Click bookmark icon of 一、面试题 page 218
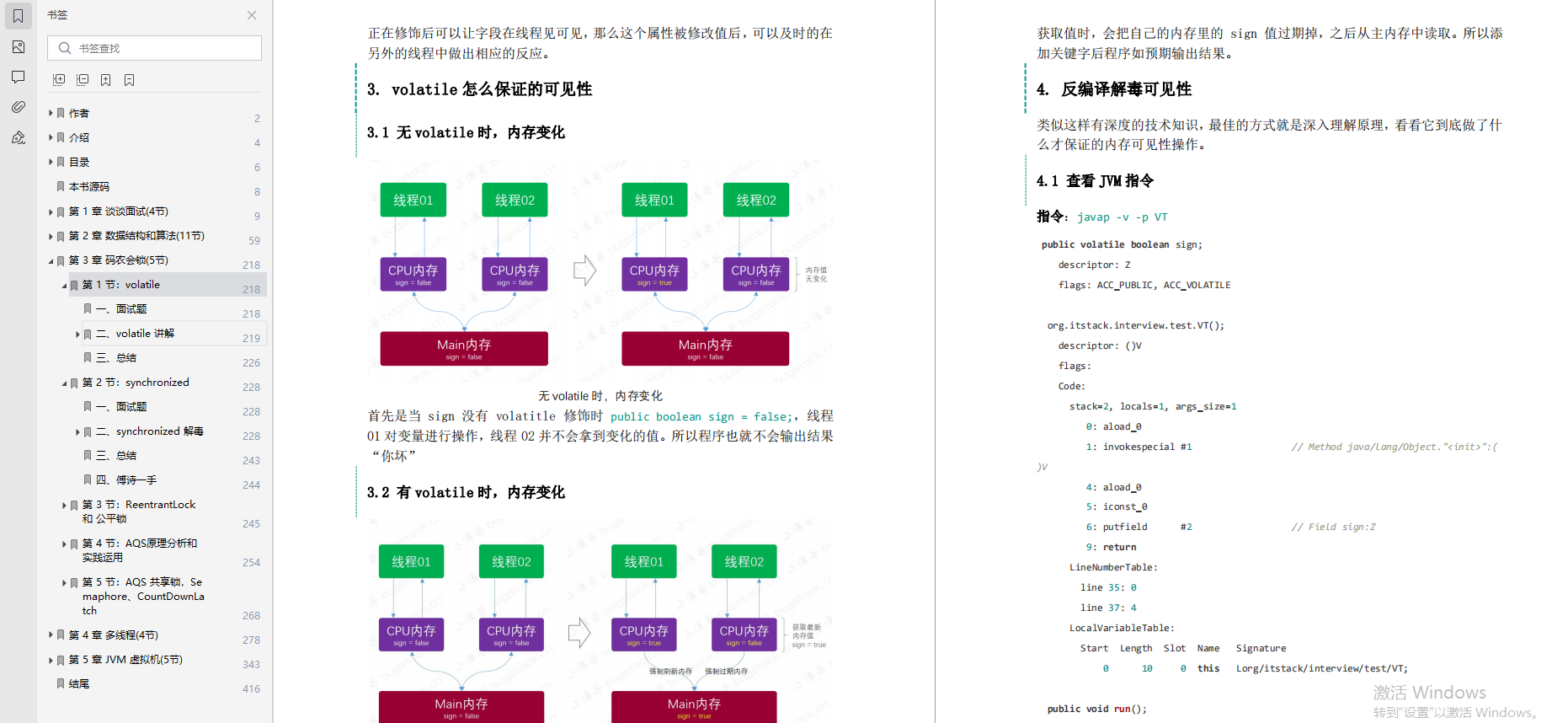Viewport: 1568px width, 723px height. 88,308
